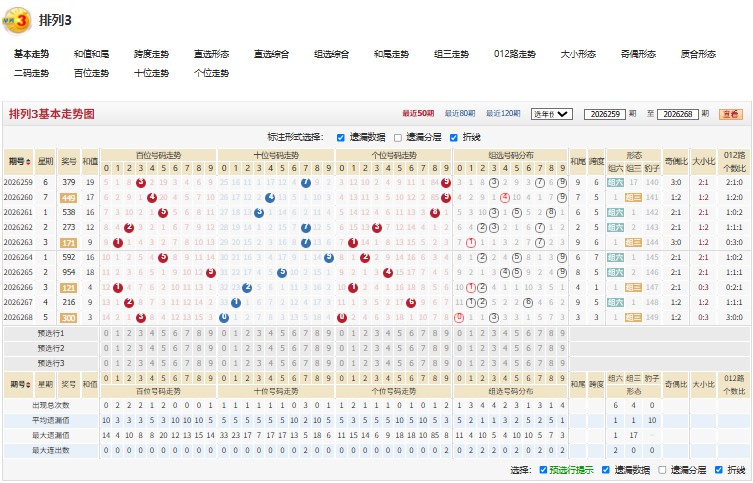753x483 pixels.
Task: Open the 组选综合 tab
Action: (331, 54)
